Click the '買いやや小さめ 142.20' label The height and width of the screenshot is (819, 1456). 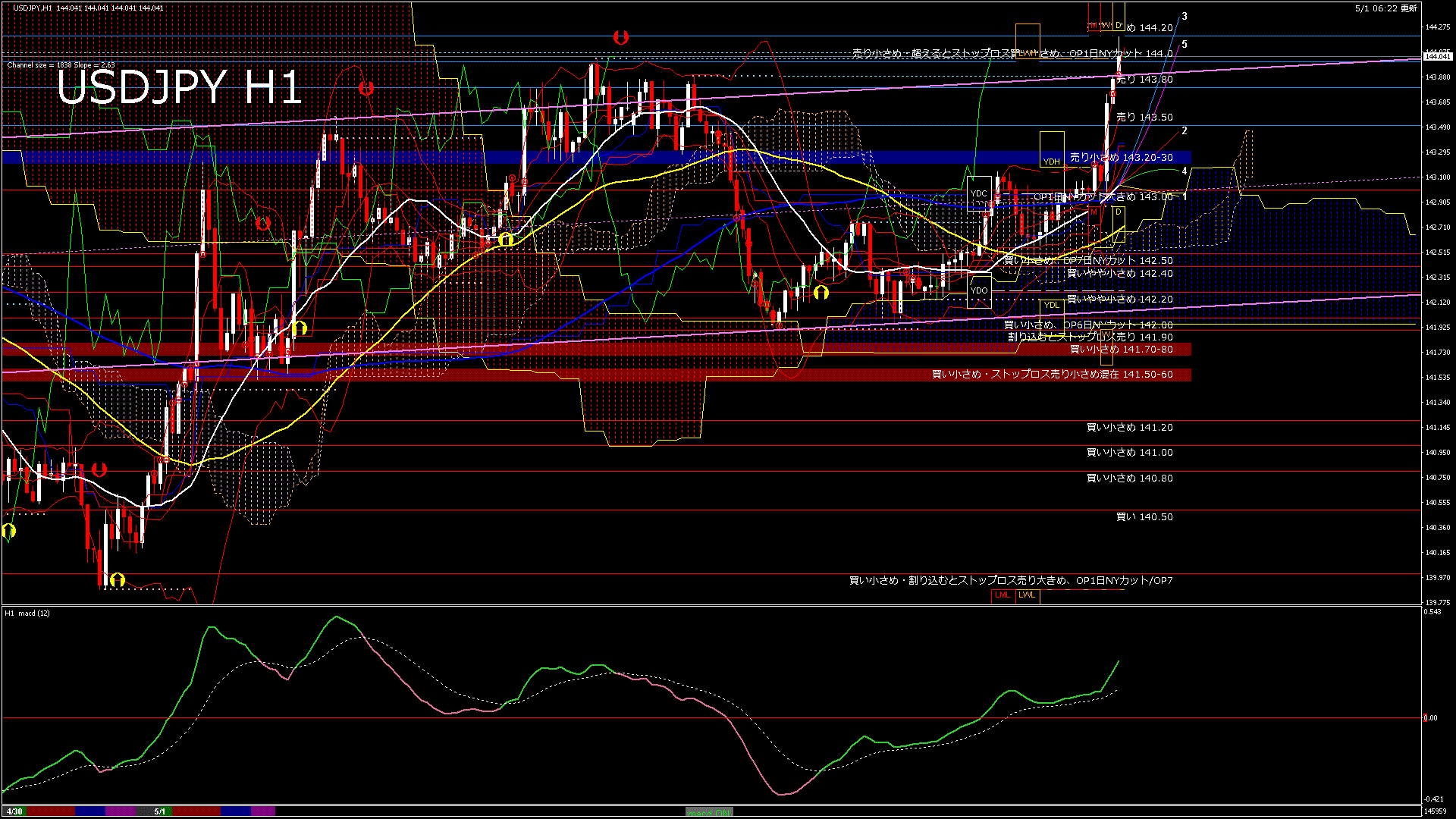point(1119,299)
